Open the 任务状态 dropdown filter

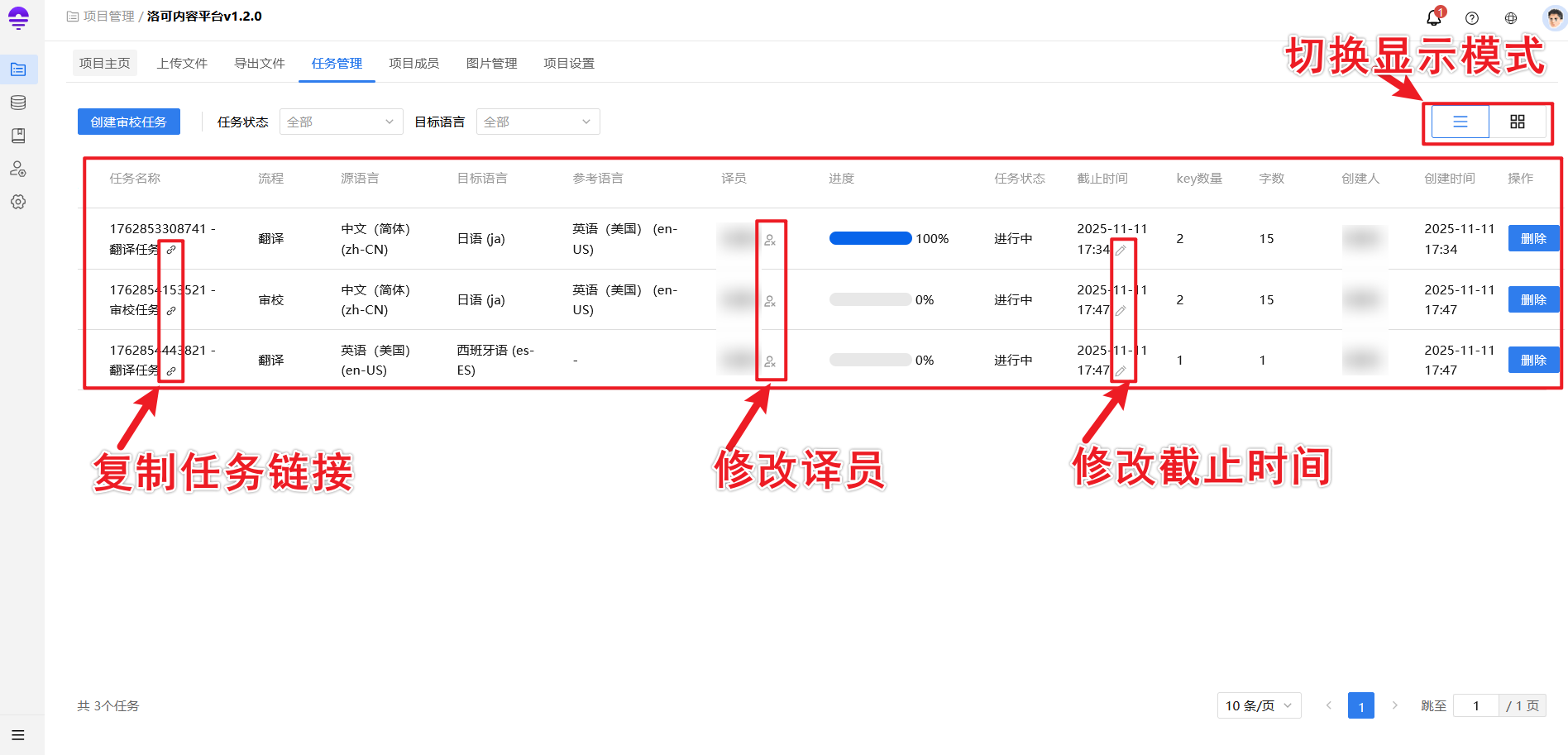[341, 122]
